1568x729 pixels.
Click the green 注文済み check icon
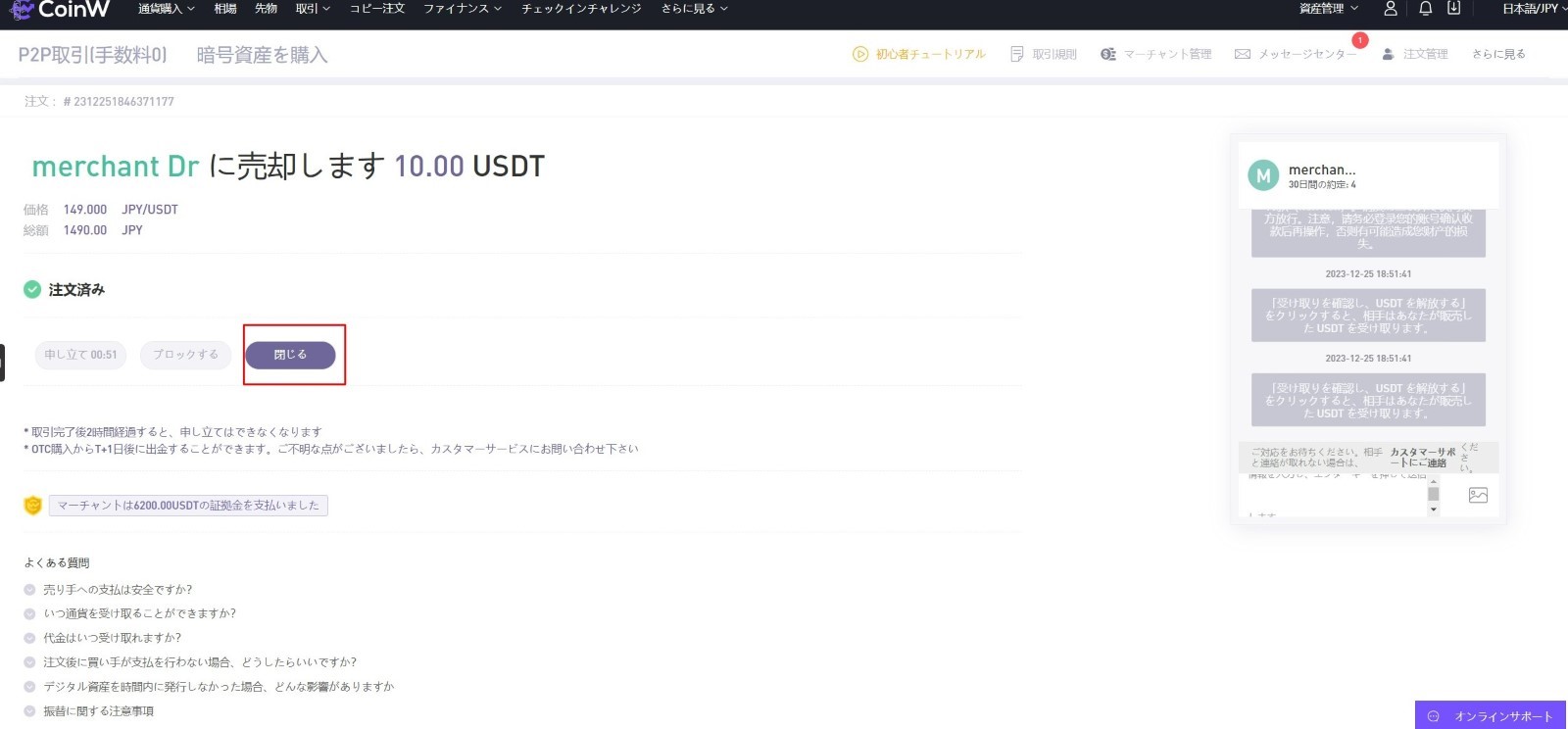click(32, 289)
